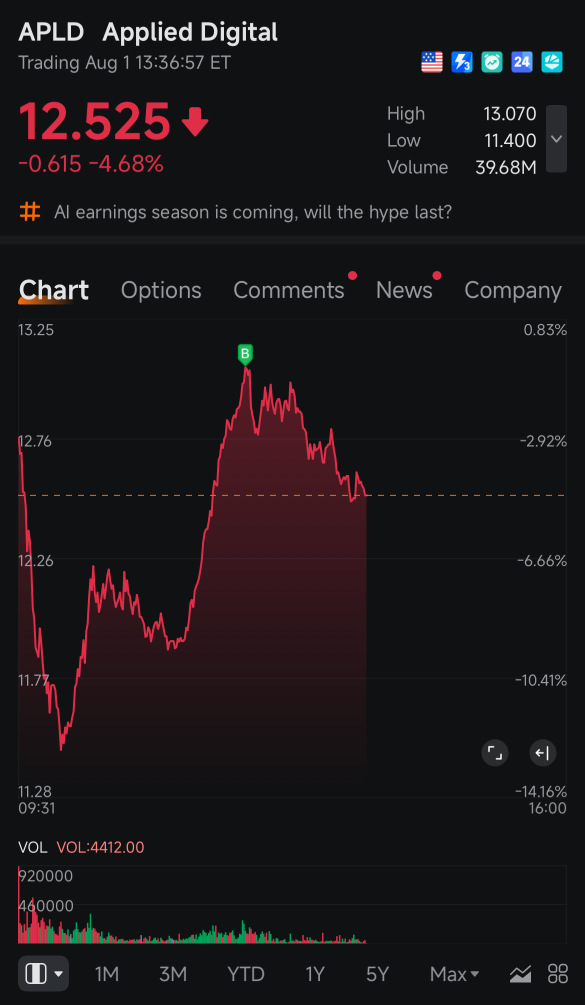The image size is (585, 1005).
Task: Open AI earnings season hype topic
Action: pos(253,212)
